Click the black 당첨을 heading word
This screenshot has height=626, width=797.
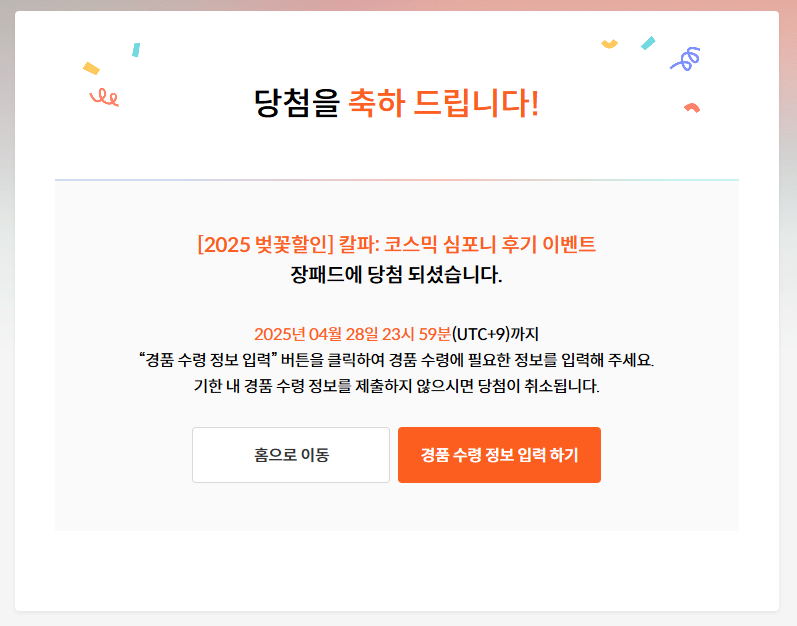tap(296, 103)
